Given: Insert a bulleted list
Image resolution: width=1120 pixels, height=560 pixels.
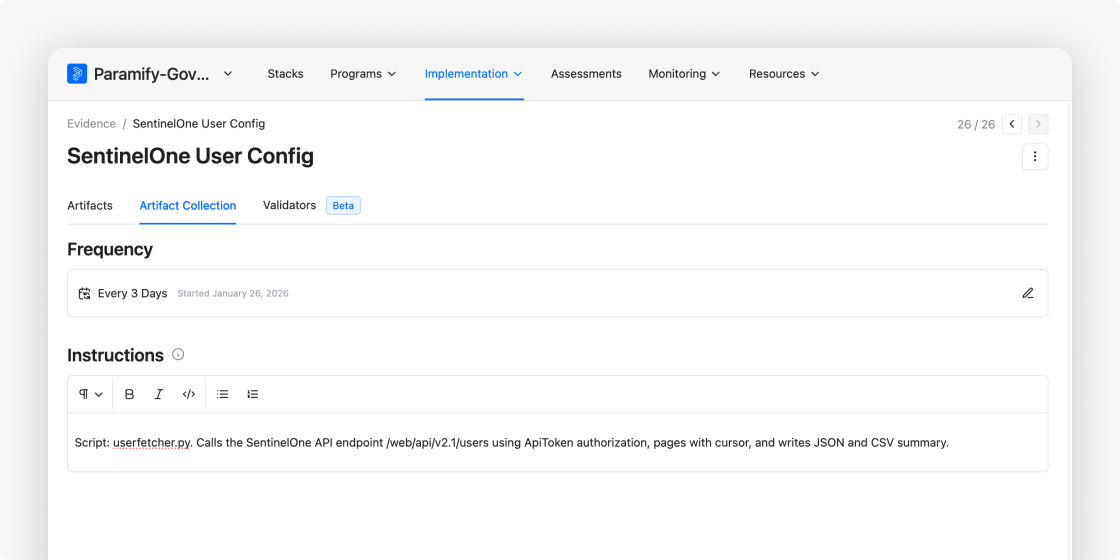Looking at the screenshot, I should coord(223,394).
